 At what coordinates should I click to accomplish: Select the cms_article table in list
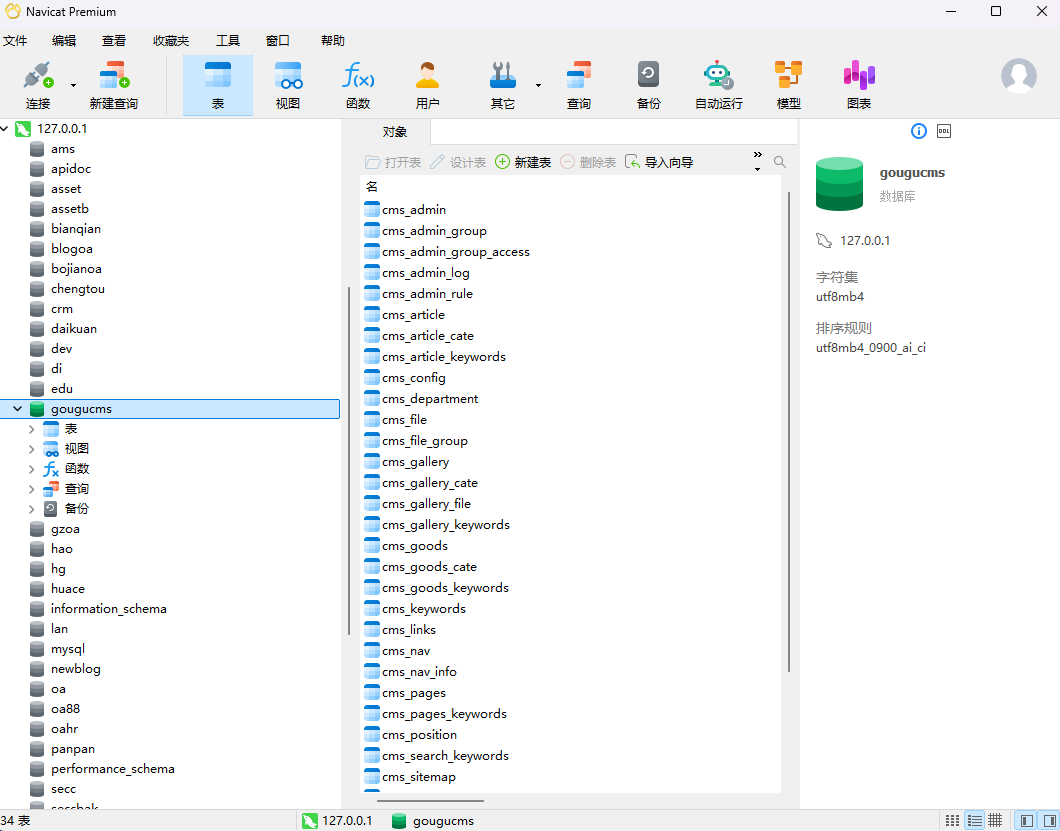tap(413, 315)
